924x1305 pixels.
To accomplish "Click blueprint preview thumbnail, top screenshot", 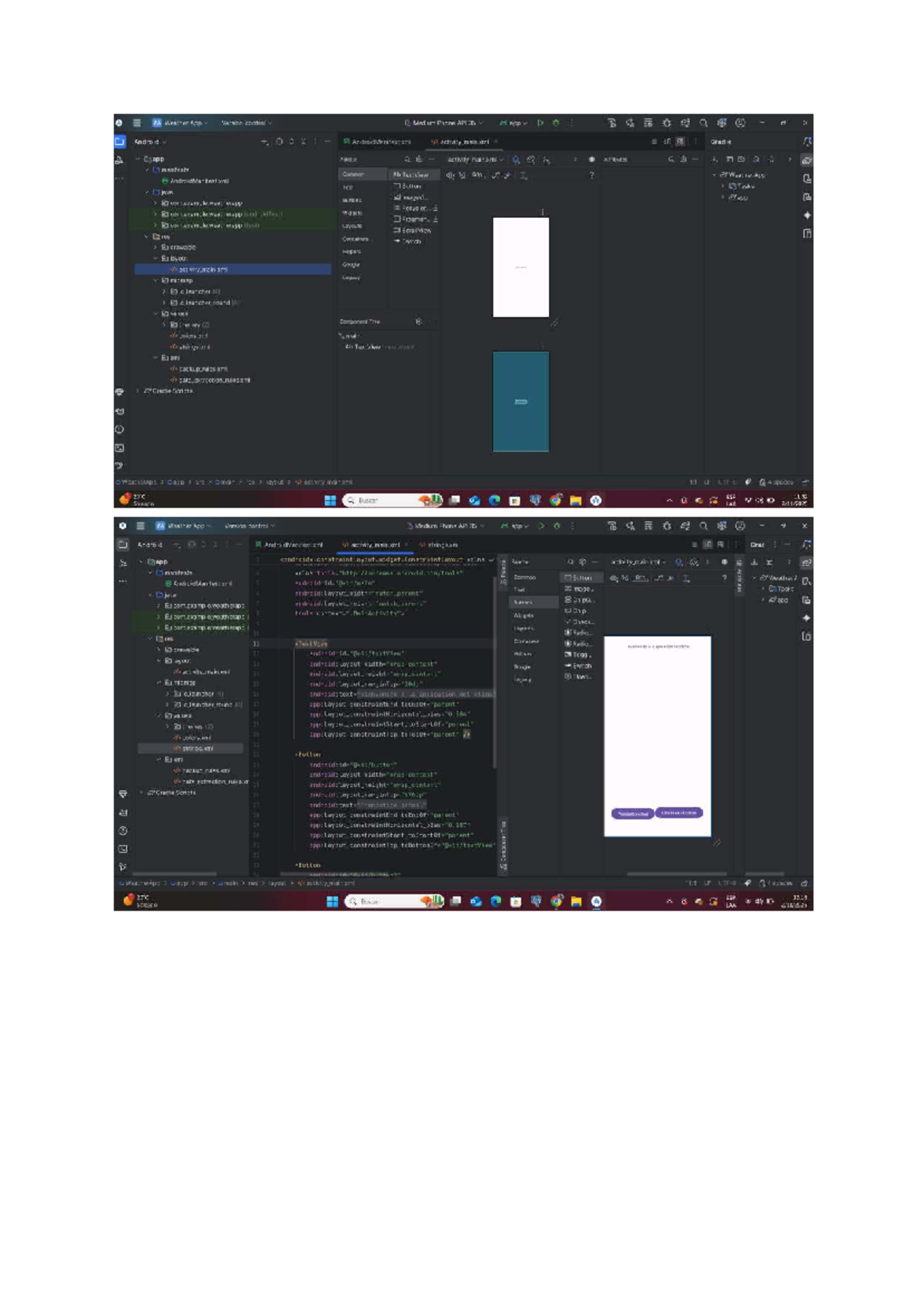I will click(521, 401).
